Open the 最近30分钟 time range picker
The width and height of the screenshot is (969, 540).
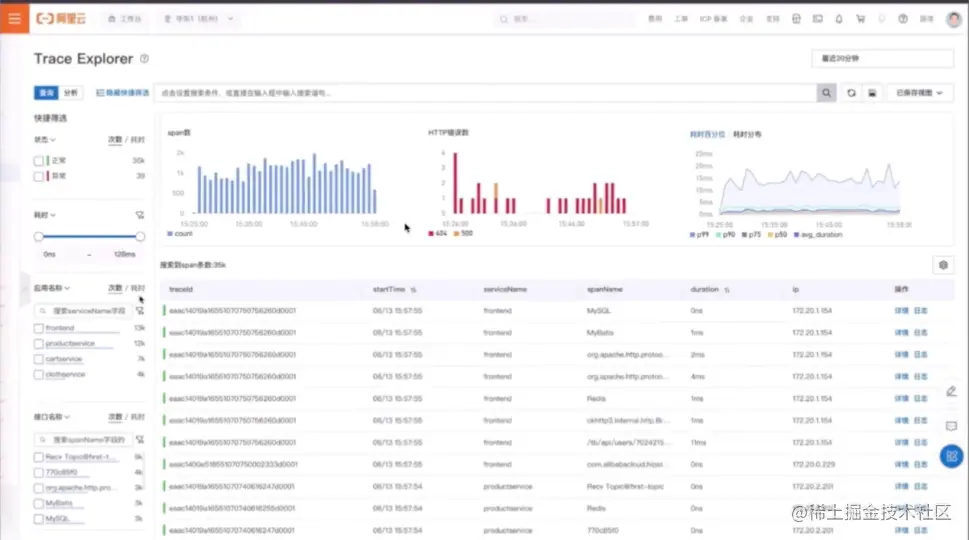pyautogui.click(x=882, y=58)
